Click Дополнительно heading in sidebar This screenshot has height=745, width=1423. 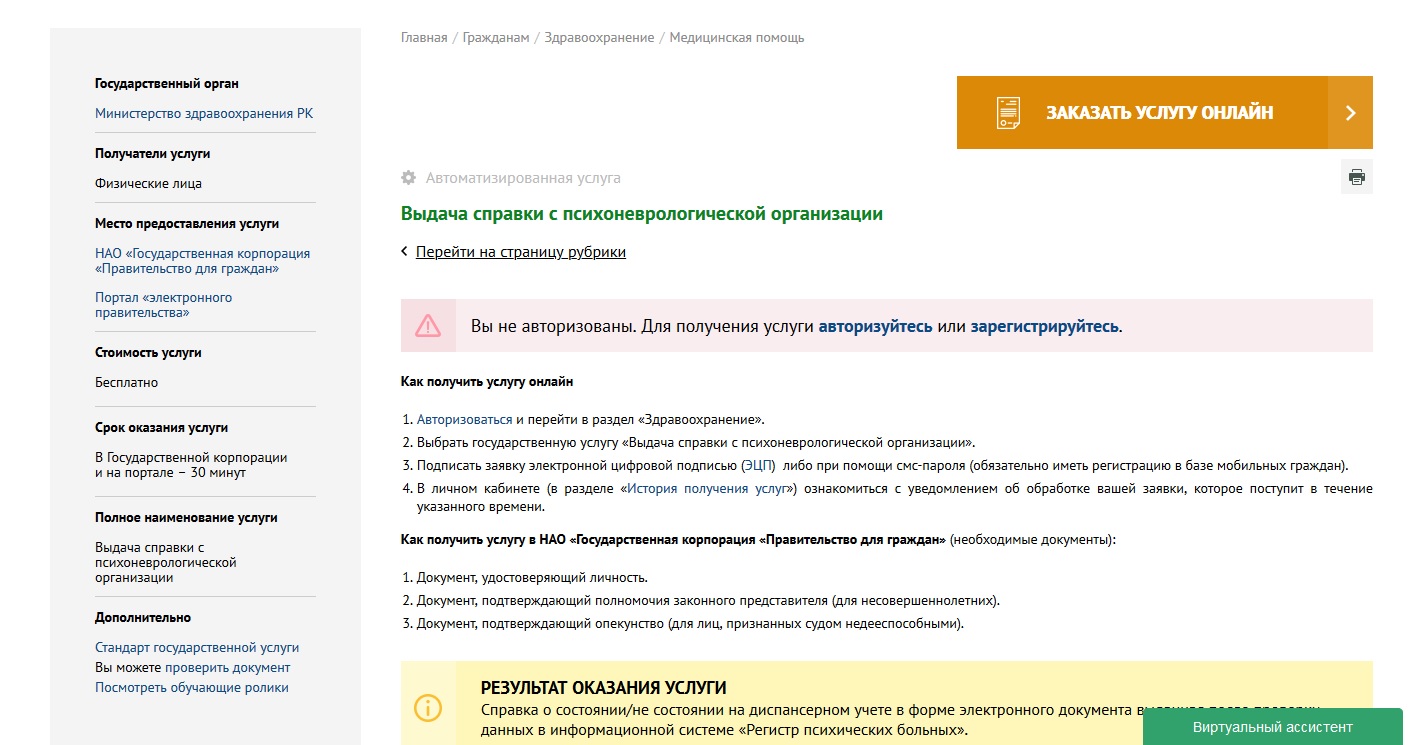click(143, 618)
